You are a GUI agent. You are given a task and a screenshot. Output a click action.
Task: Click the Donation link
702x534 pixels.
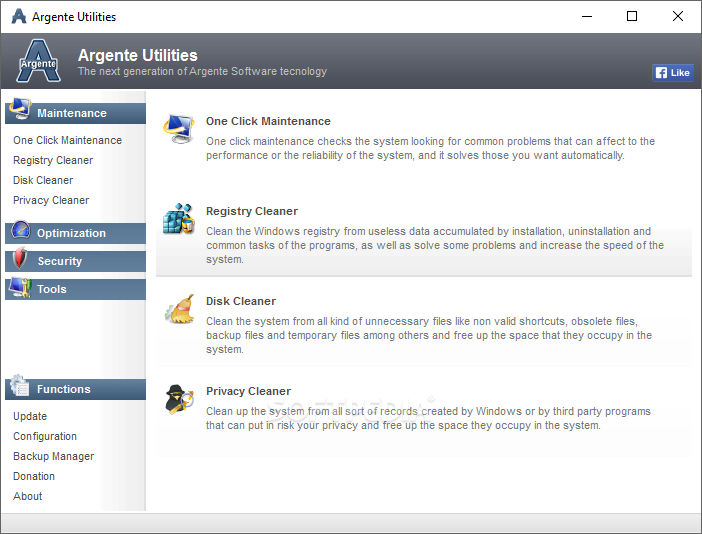(34, 476)
